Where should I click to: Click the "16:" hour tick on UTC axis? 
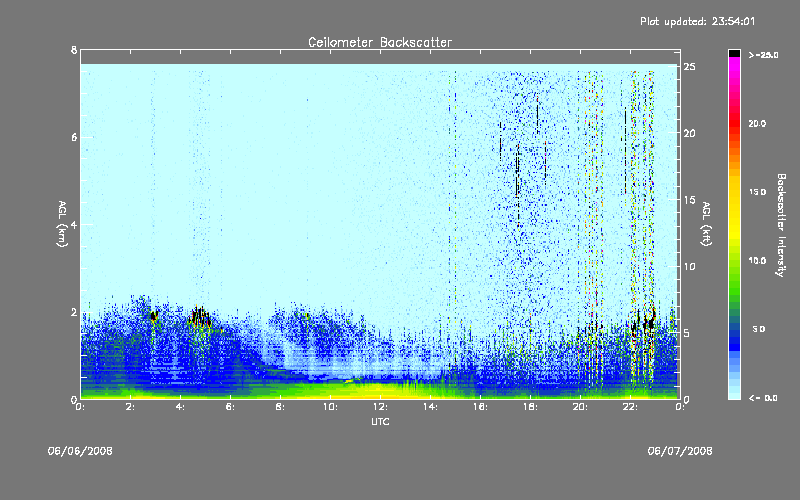coord(480,407)
